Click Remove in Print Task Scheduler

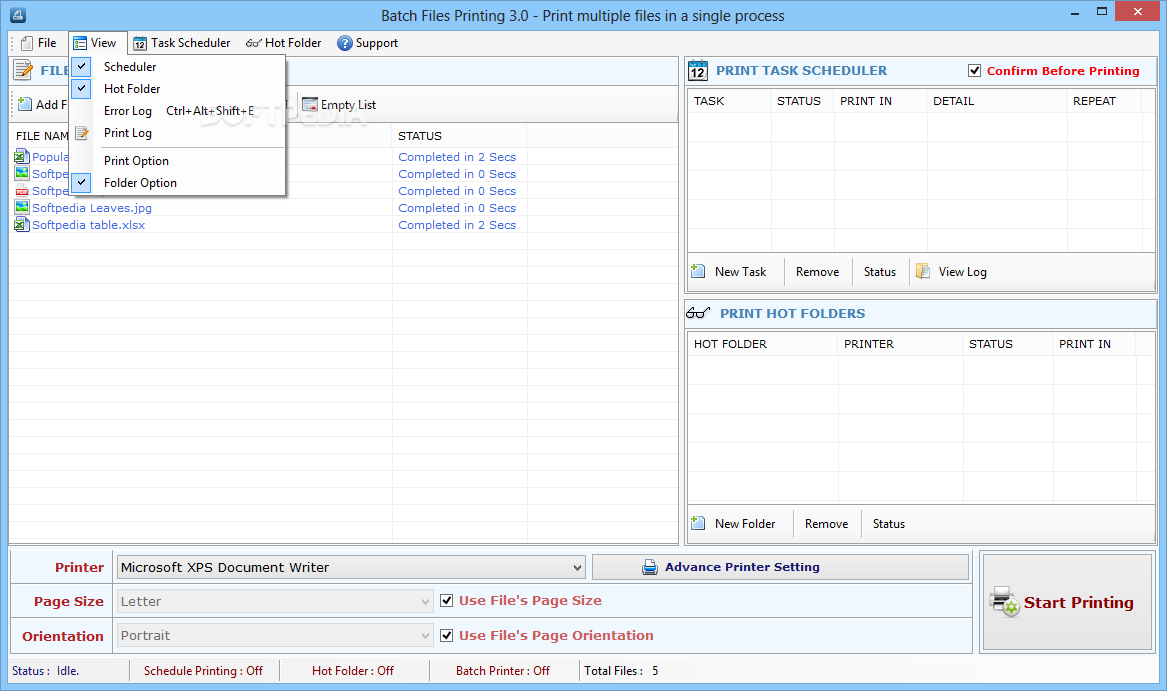[817, 272]
